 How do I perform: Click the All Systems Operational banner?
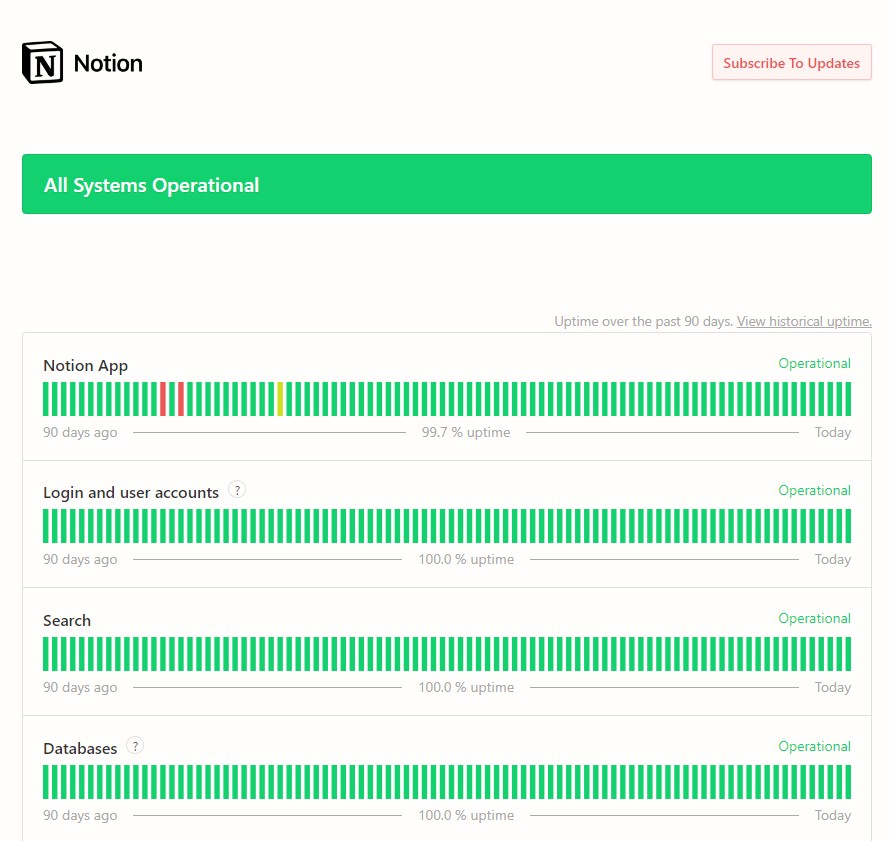[447, 184]
